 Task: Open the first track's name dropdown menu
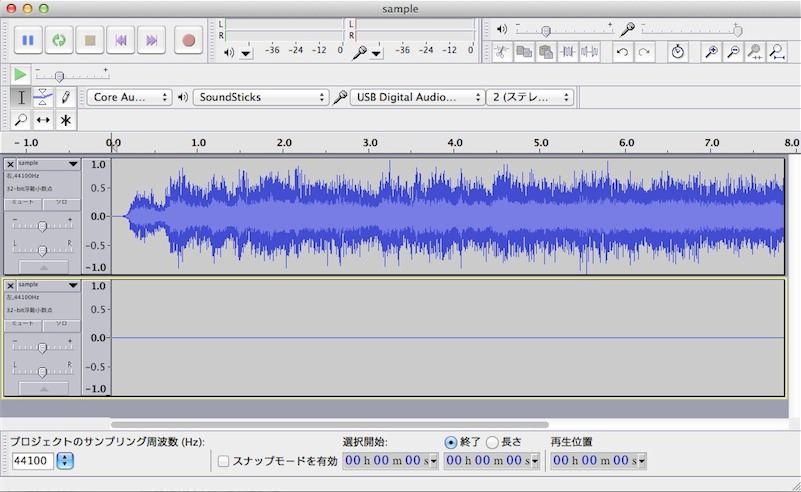point(73,164)
